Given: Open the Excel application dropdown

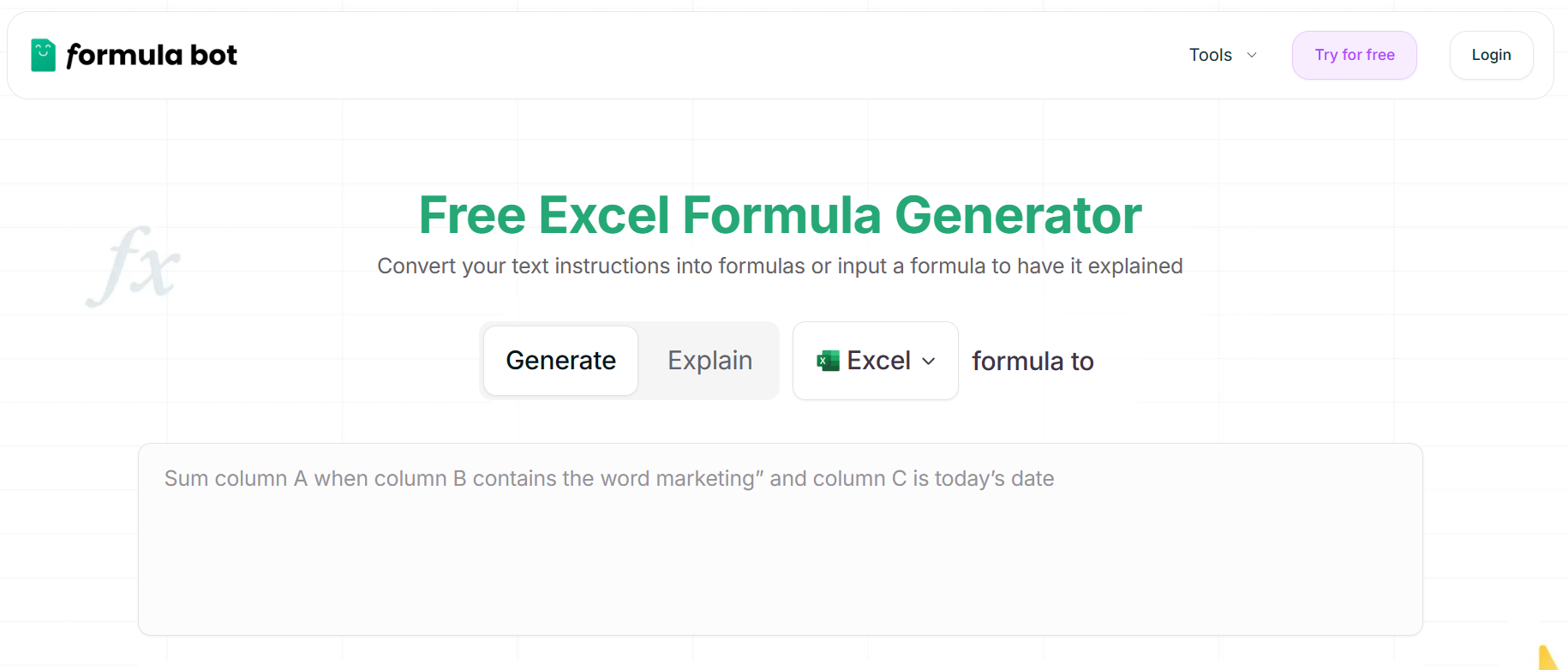Looking at the screenshot, I should (875, 361).
